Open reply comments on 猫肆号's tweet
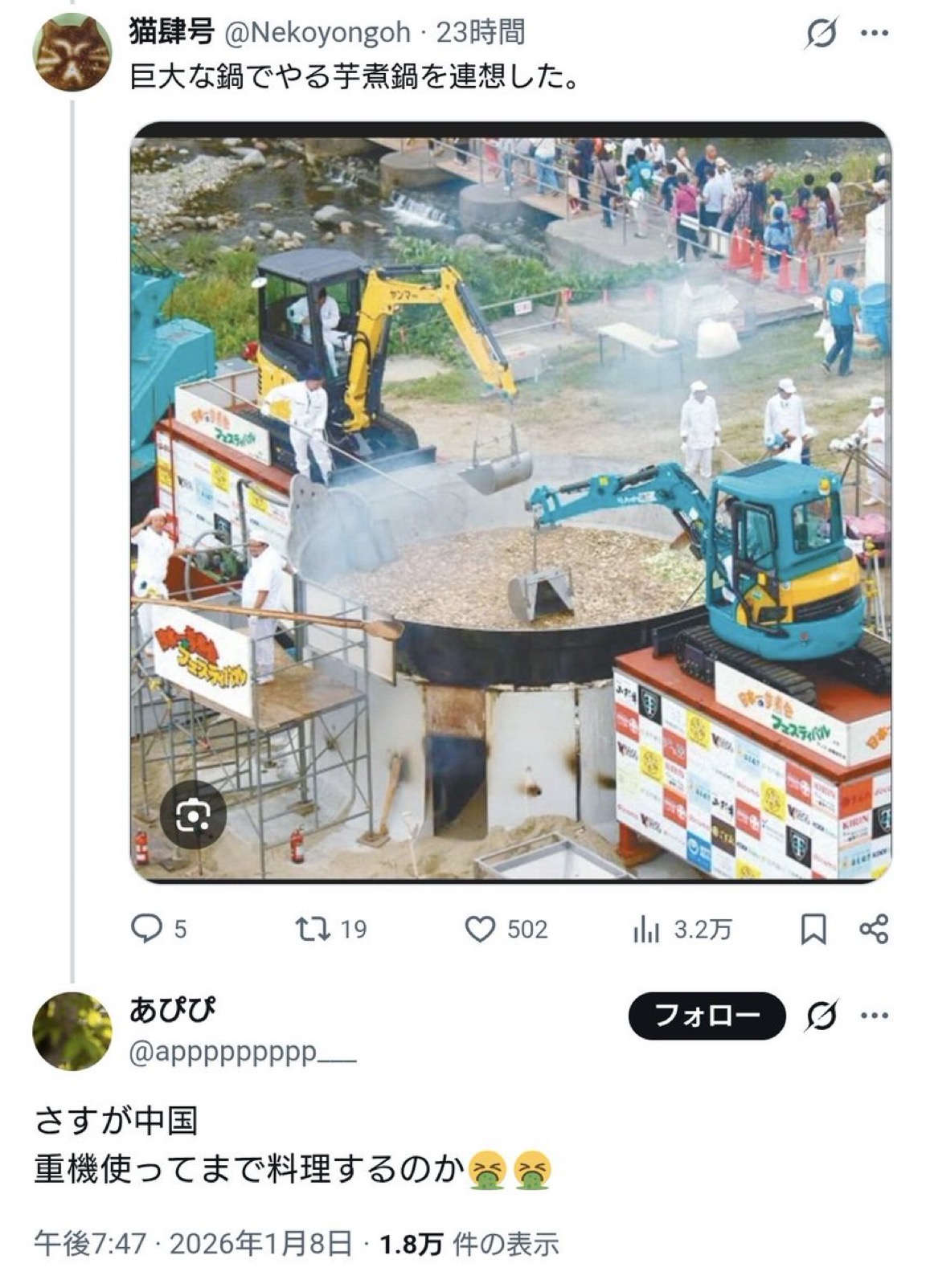The image size is (926, 1288). click(x=159, y=929)
